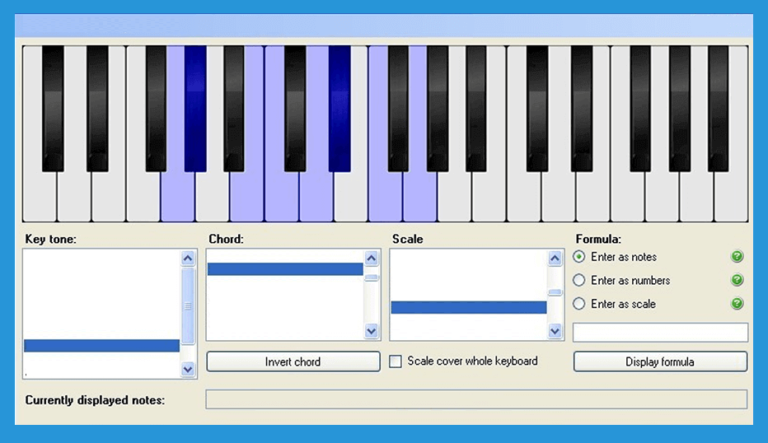The height and width of the screenshot is (443, 768).
Task: Play the highlighted second-octave D white key
Action: click(x=316, y=196)
